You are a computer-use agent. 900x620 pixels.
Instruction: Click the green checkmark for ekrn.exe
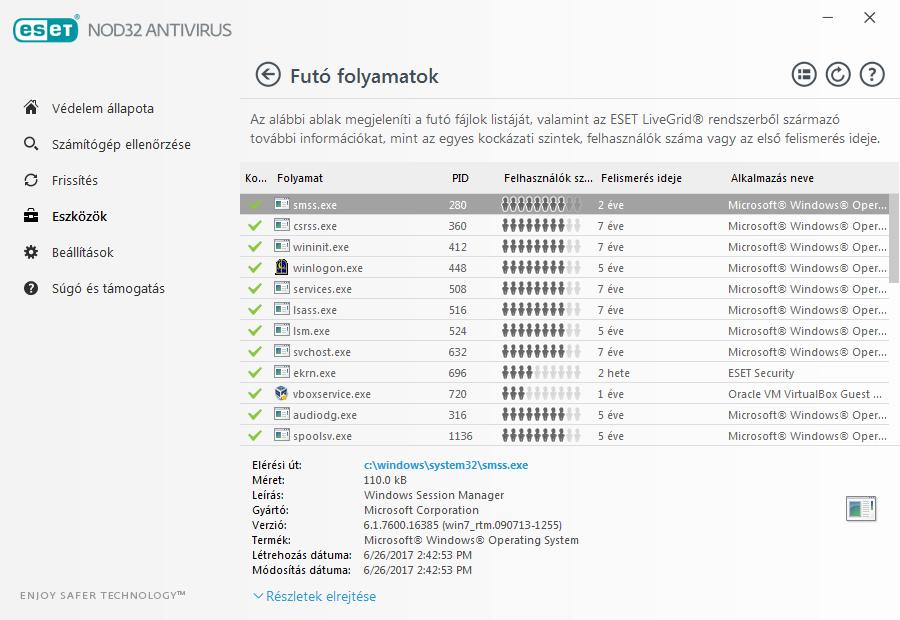tap(255, 373)
